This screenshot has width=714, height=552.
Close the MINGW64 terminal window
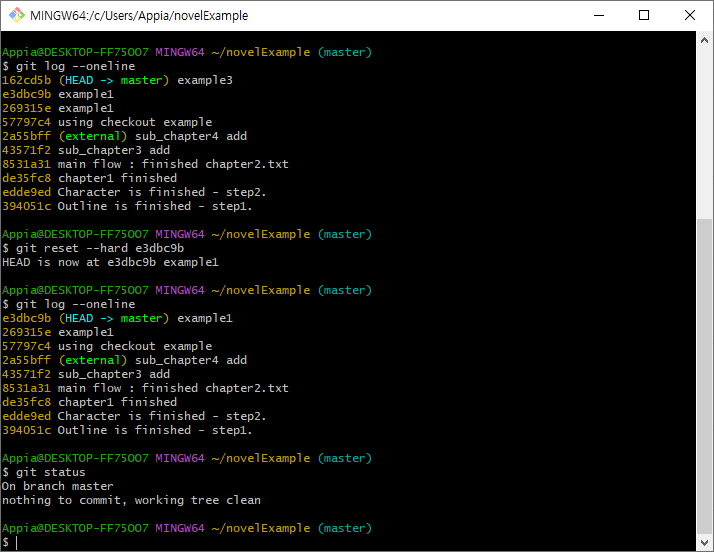(x=690, y=15)
